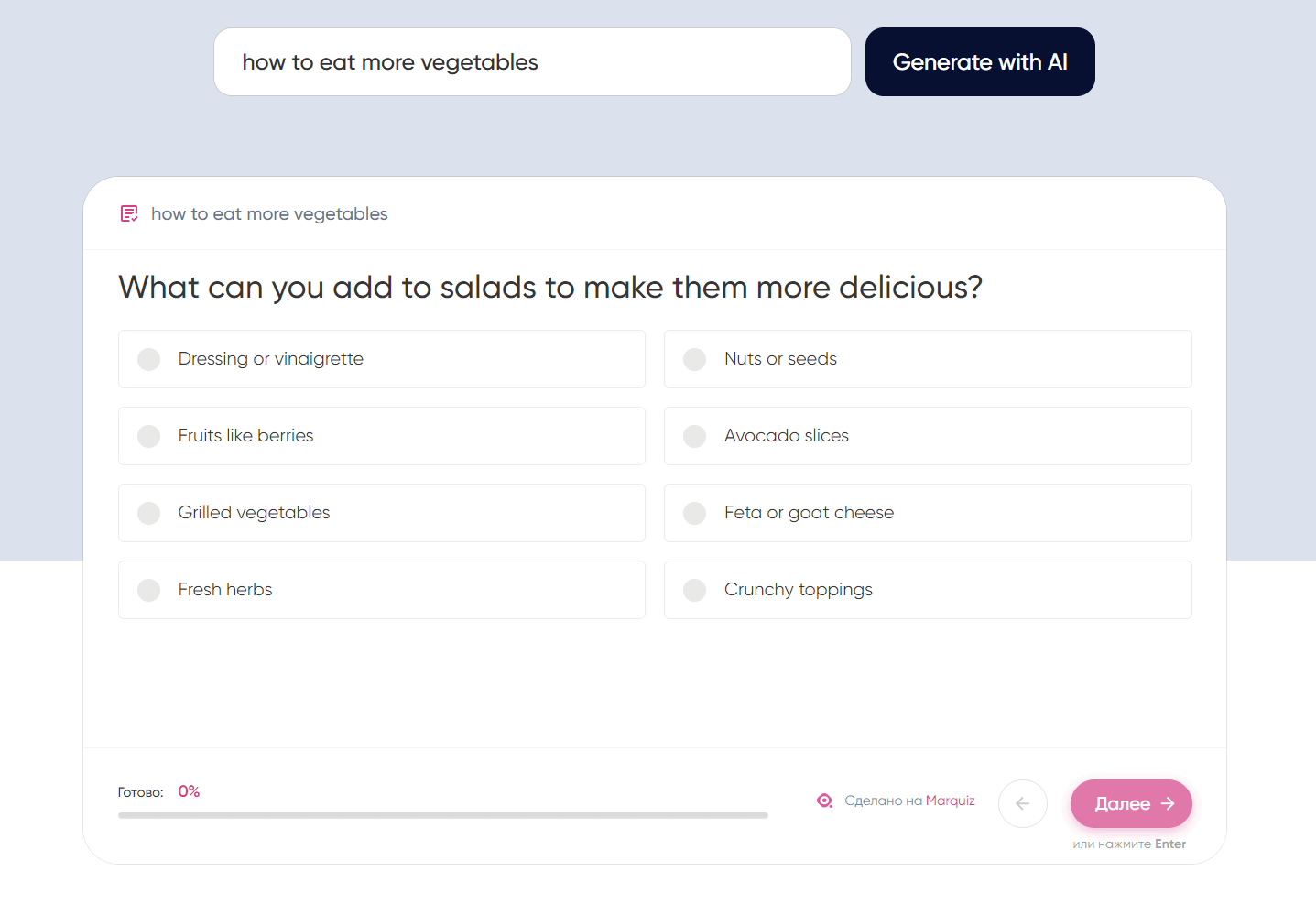
Task: Click the quiz title checklist icon
Action: (129, 214)
